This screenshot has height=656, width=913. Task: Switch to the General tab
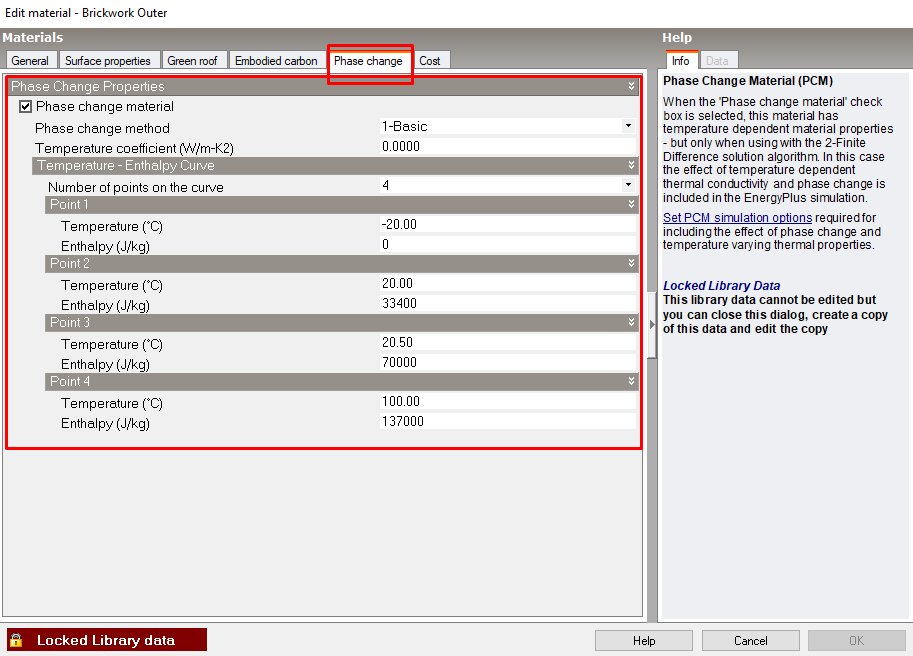click(30, 61)
